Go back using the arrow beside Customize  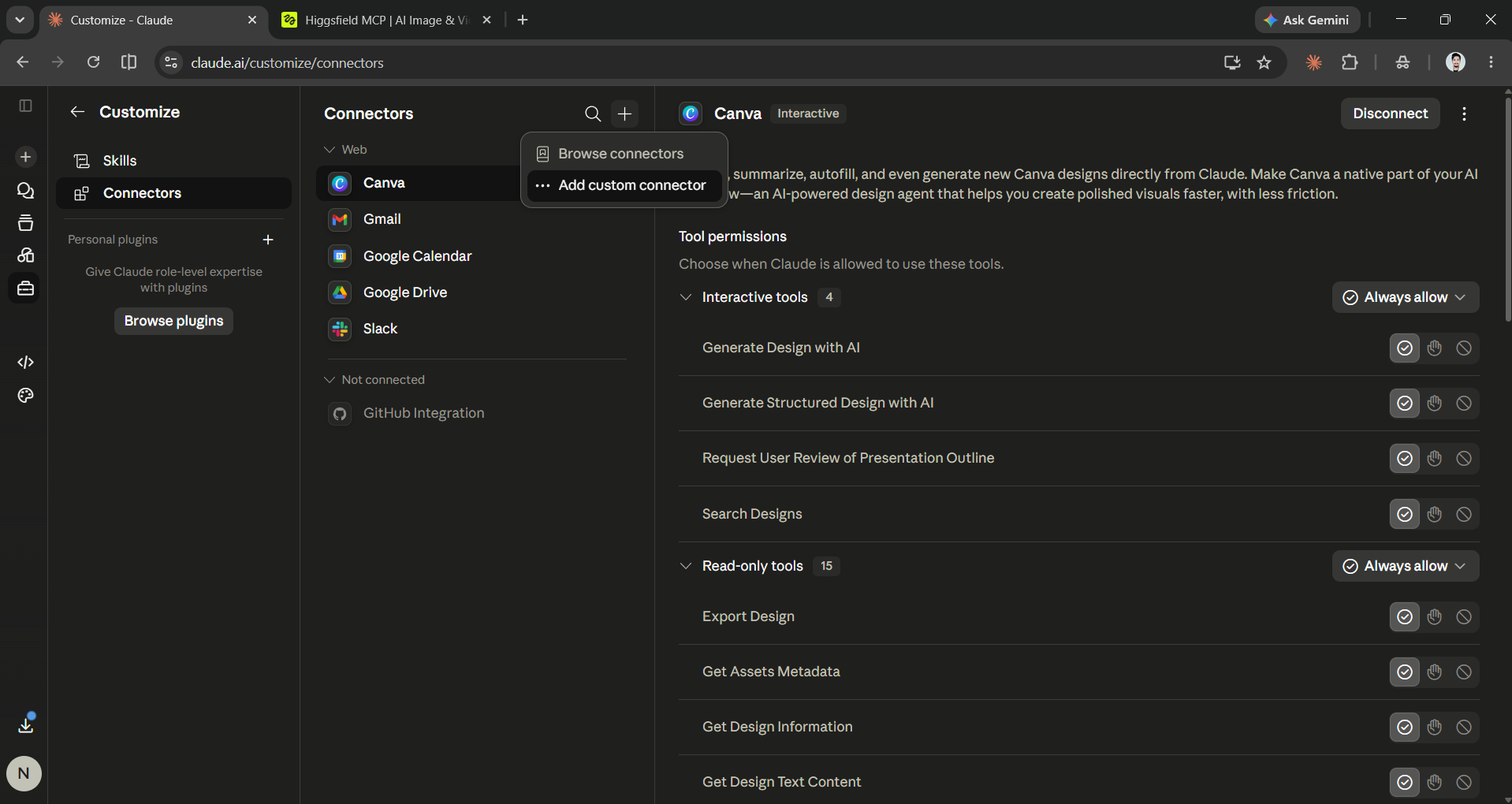77,112
